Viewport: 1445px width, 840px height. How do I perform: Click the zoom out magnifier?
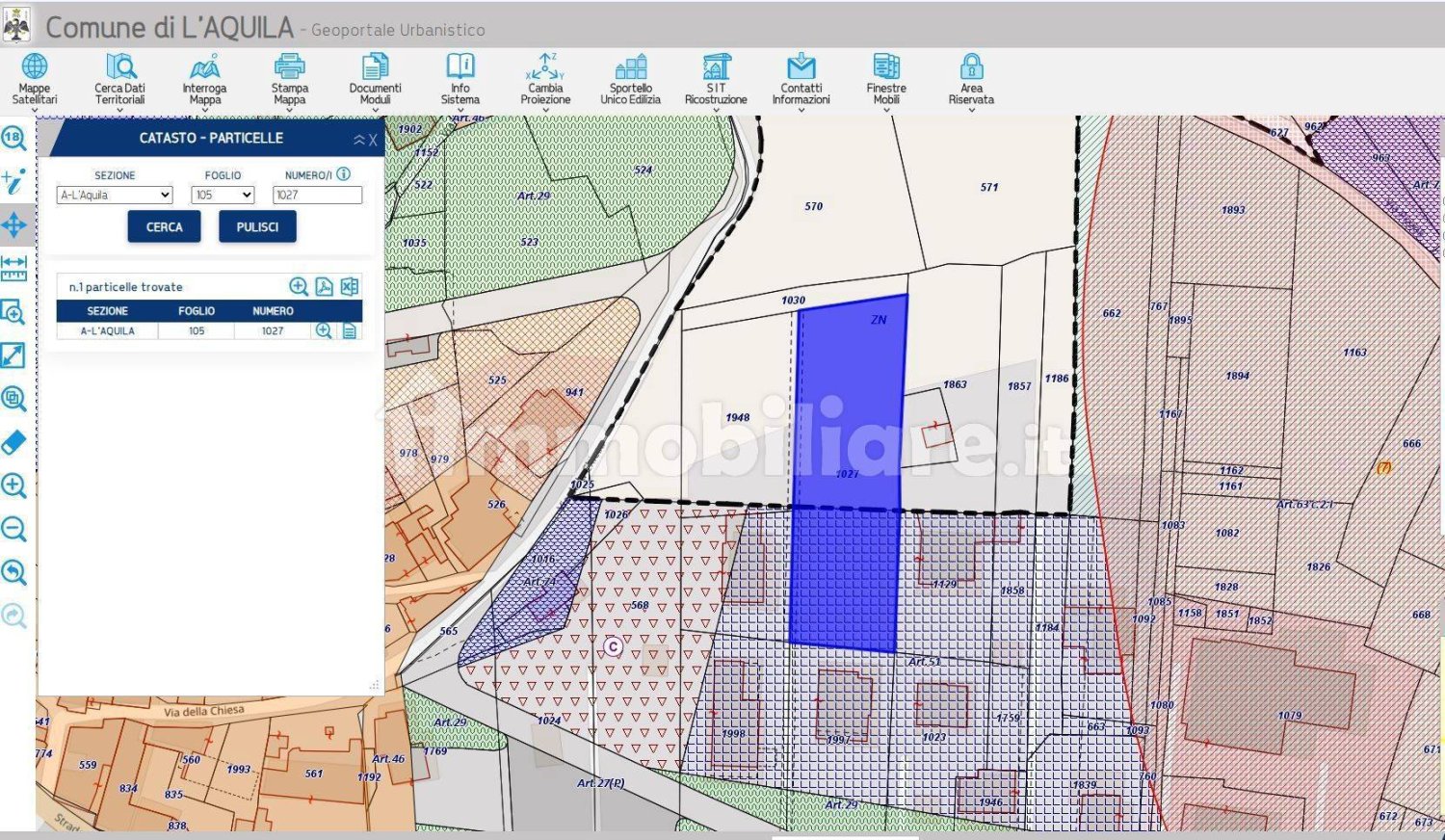click(13, 529)
